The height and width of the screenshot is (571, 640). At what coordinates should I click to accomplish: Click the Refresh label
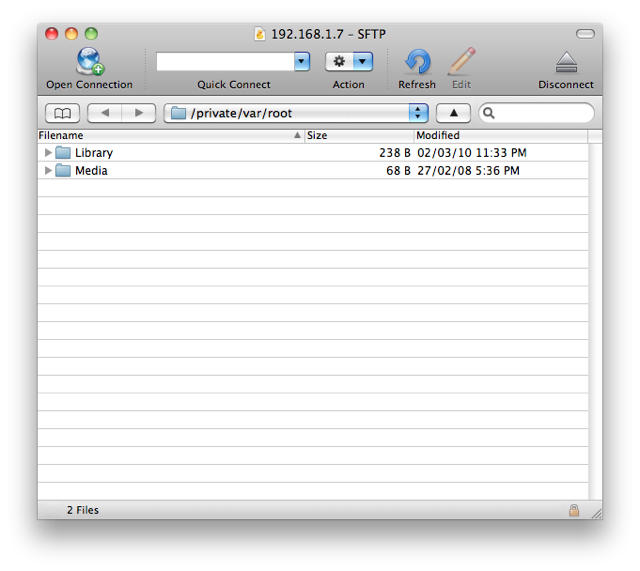(417, 84)
